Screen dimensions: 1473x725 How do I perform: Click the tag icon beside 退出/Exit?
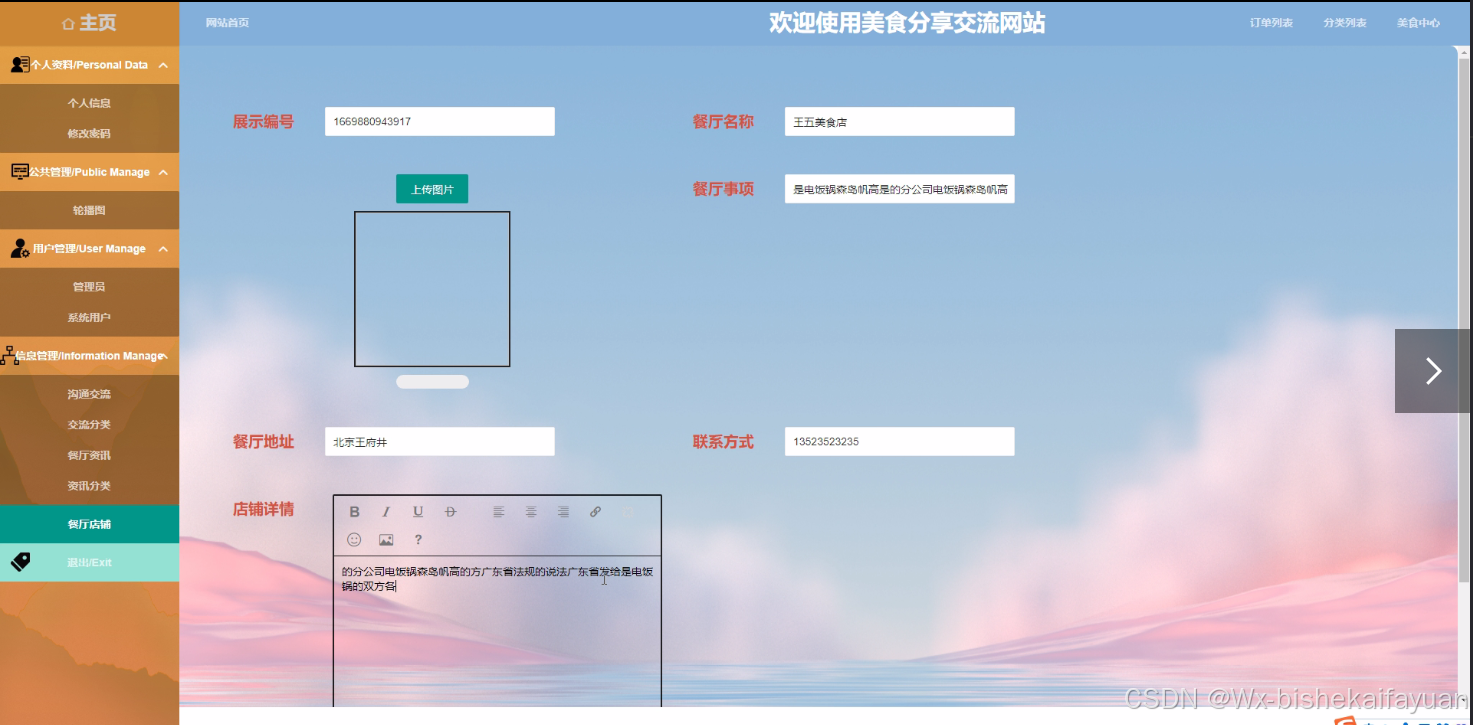point(20,562)
